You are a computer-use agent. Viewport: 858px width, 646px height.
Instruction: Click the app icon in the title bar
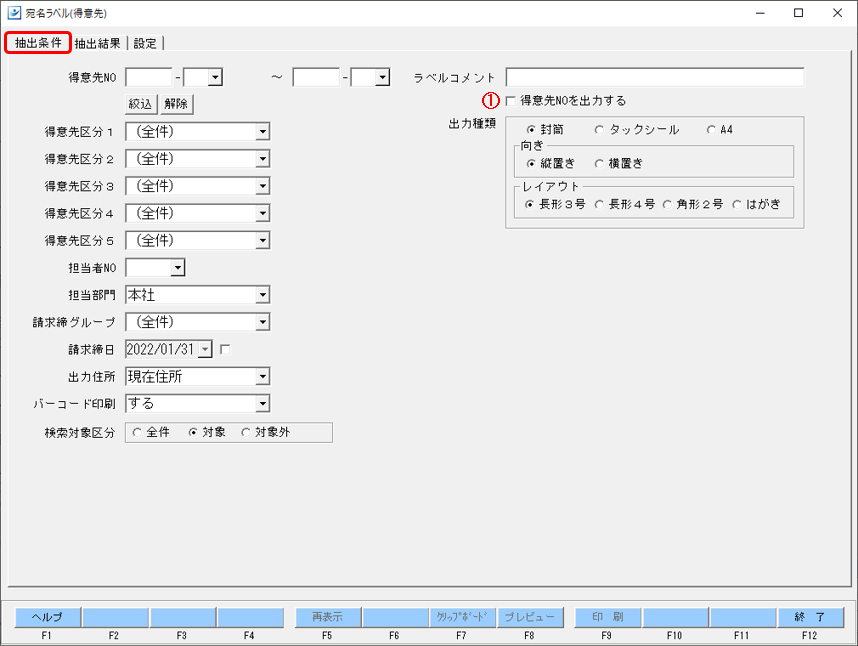(x=14, y=13)
